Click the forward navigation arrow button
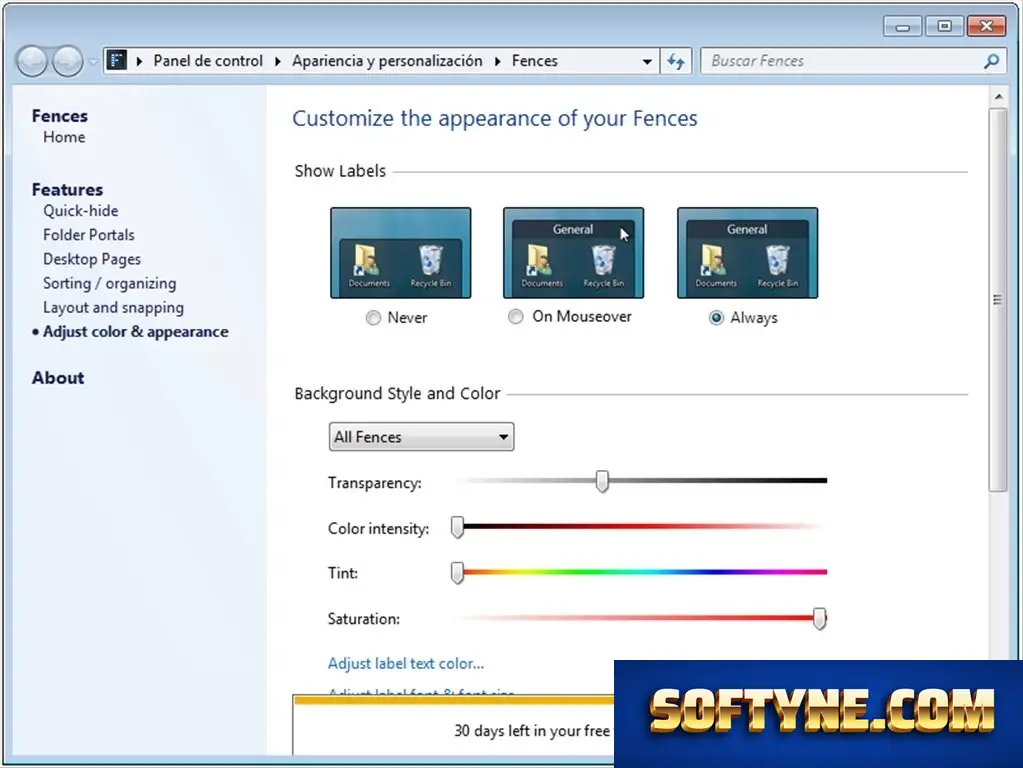Image resolution: width=1023 pixels, height=768 pixels. click(68, 61)
